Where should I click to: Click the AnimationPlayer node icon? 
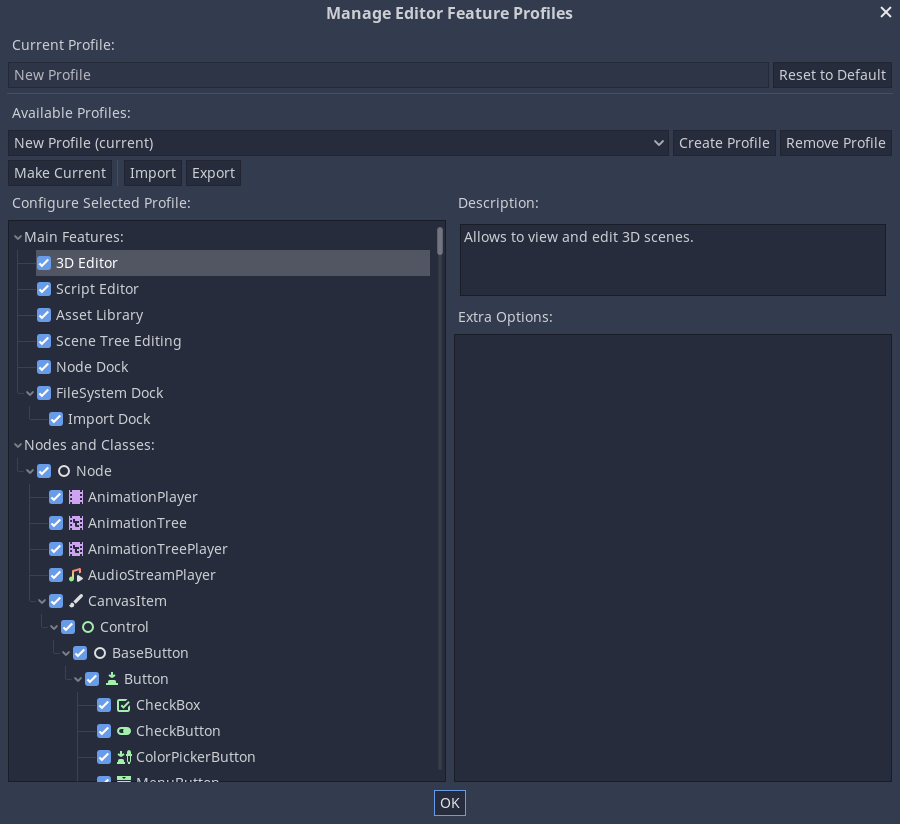(x=76, y=496)
